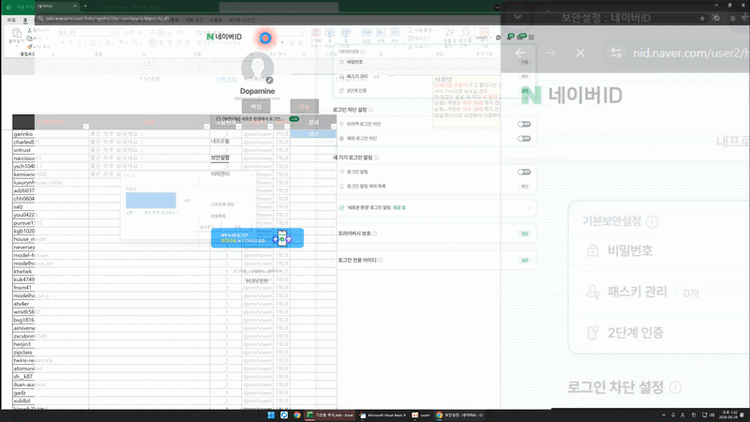The width and height of the screenshot is (750, 422).
Task: Bookmark the page with the star icon
Action: tap(702, 18)
